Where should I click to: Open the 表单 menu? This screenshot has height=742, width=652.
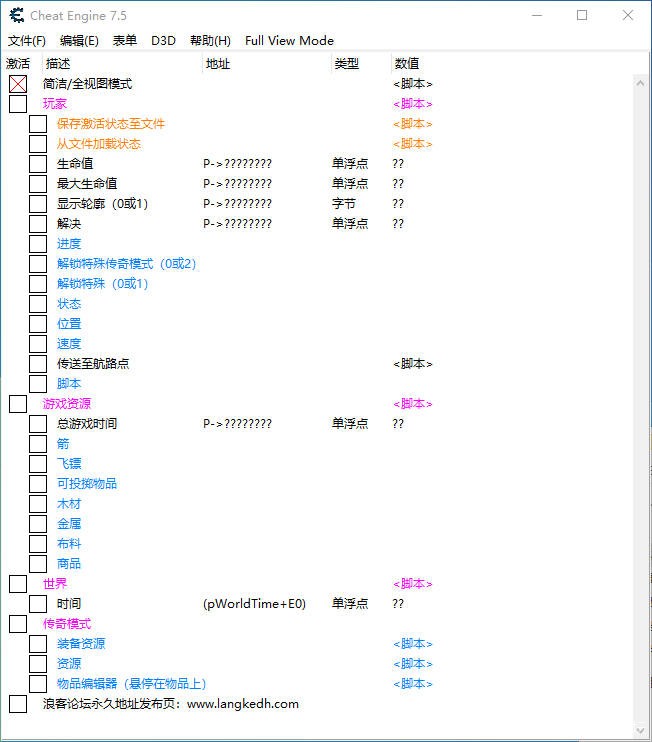click(x=125, y=41)
